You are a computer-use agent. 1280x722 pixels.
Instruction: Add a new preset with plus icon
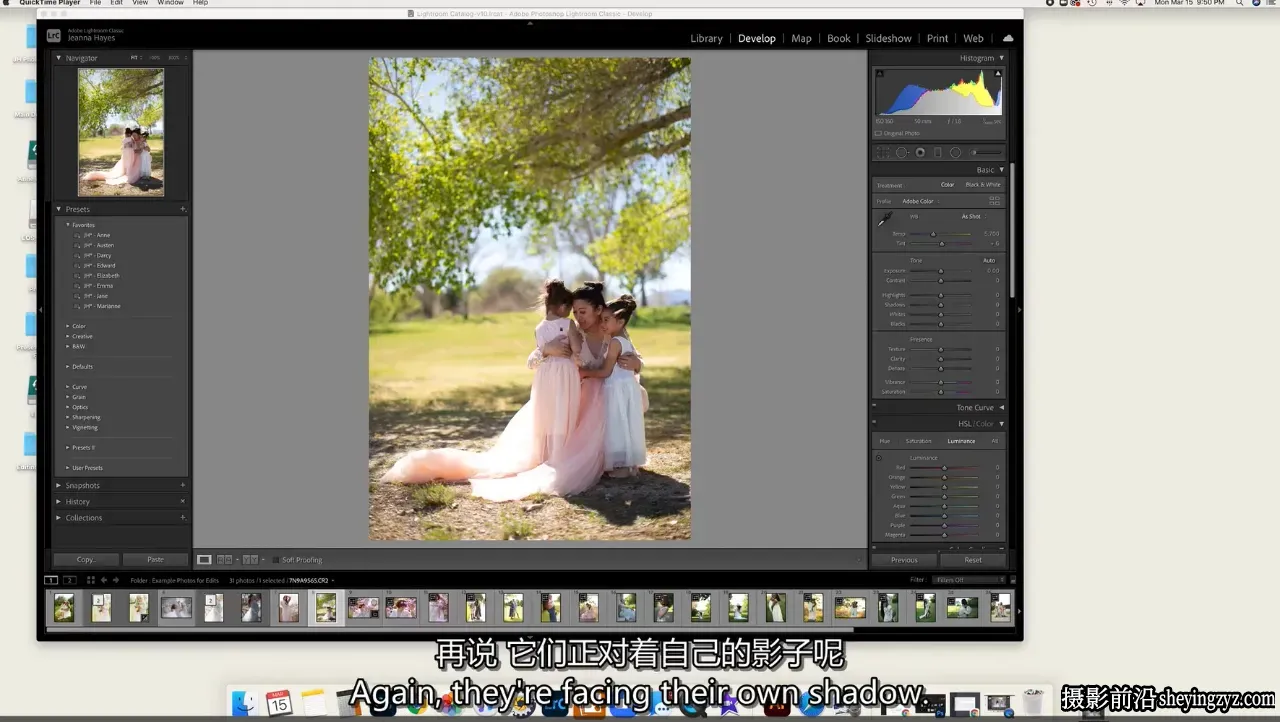pos(182,209)
